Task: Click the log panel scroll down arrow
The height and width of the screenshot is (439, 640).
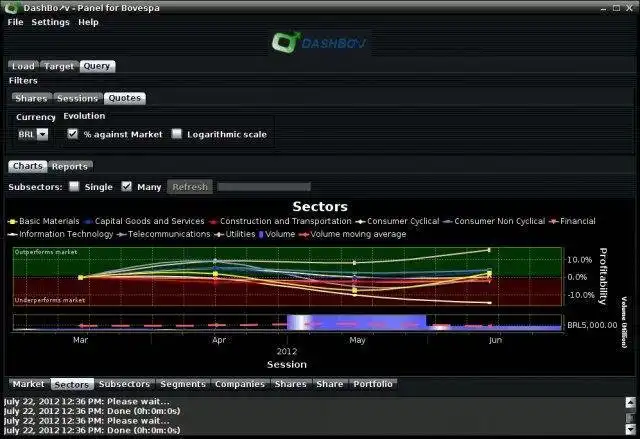Action: pos(631,429)
